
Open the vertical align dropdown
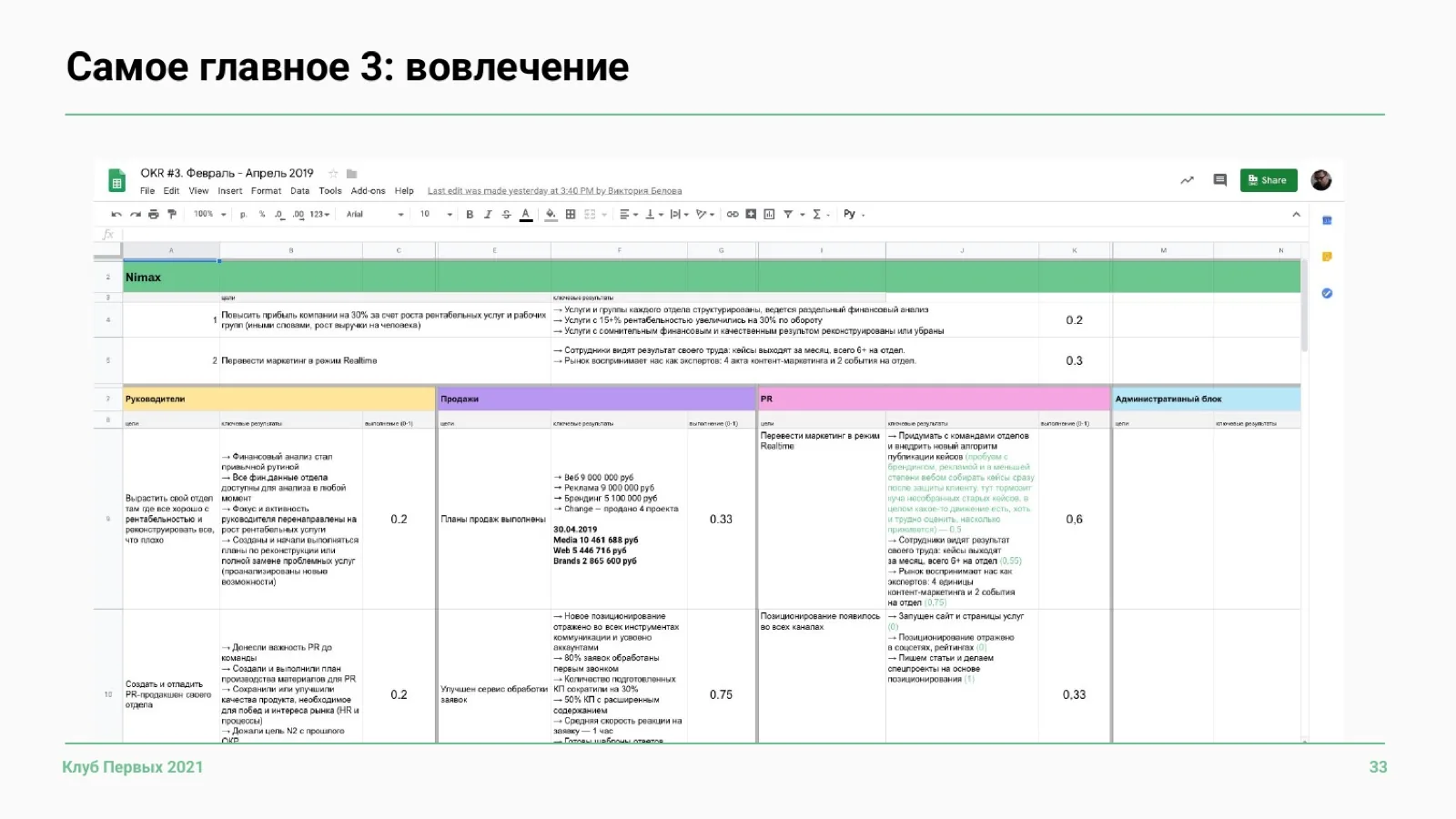(654, 215)
